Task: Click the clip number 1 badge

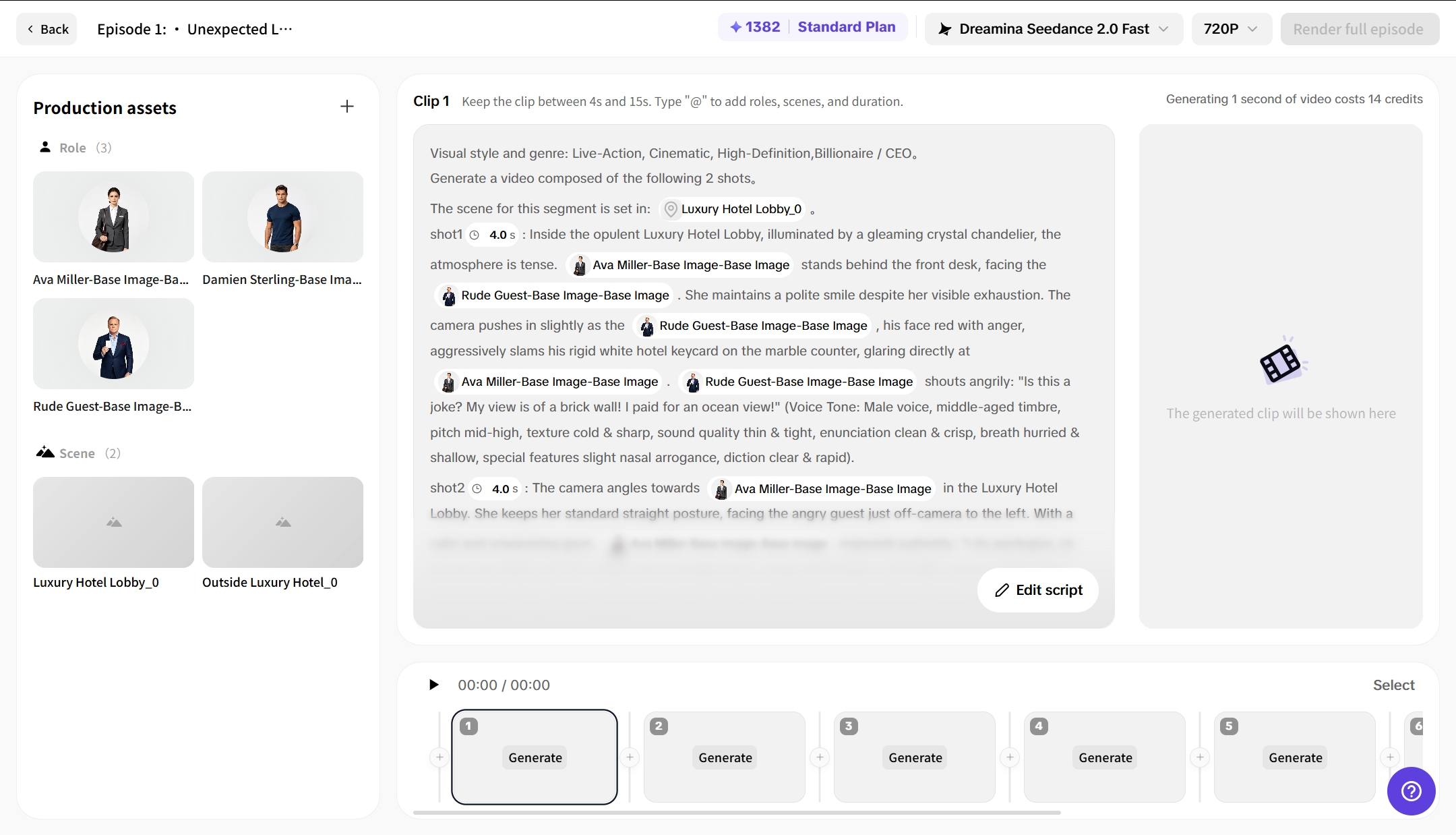Action: (468, 726)
